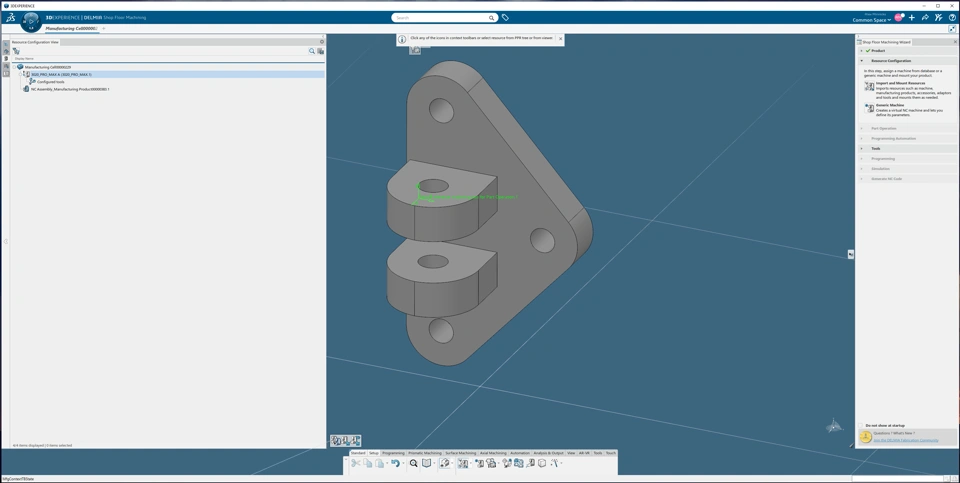Screen dimensions: 960x483
Task: Click the Import and Mount Resources icon
Action: click(869, 87)
